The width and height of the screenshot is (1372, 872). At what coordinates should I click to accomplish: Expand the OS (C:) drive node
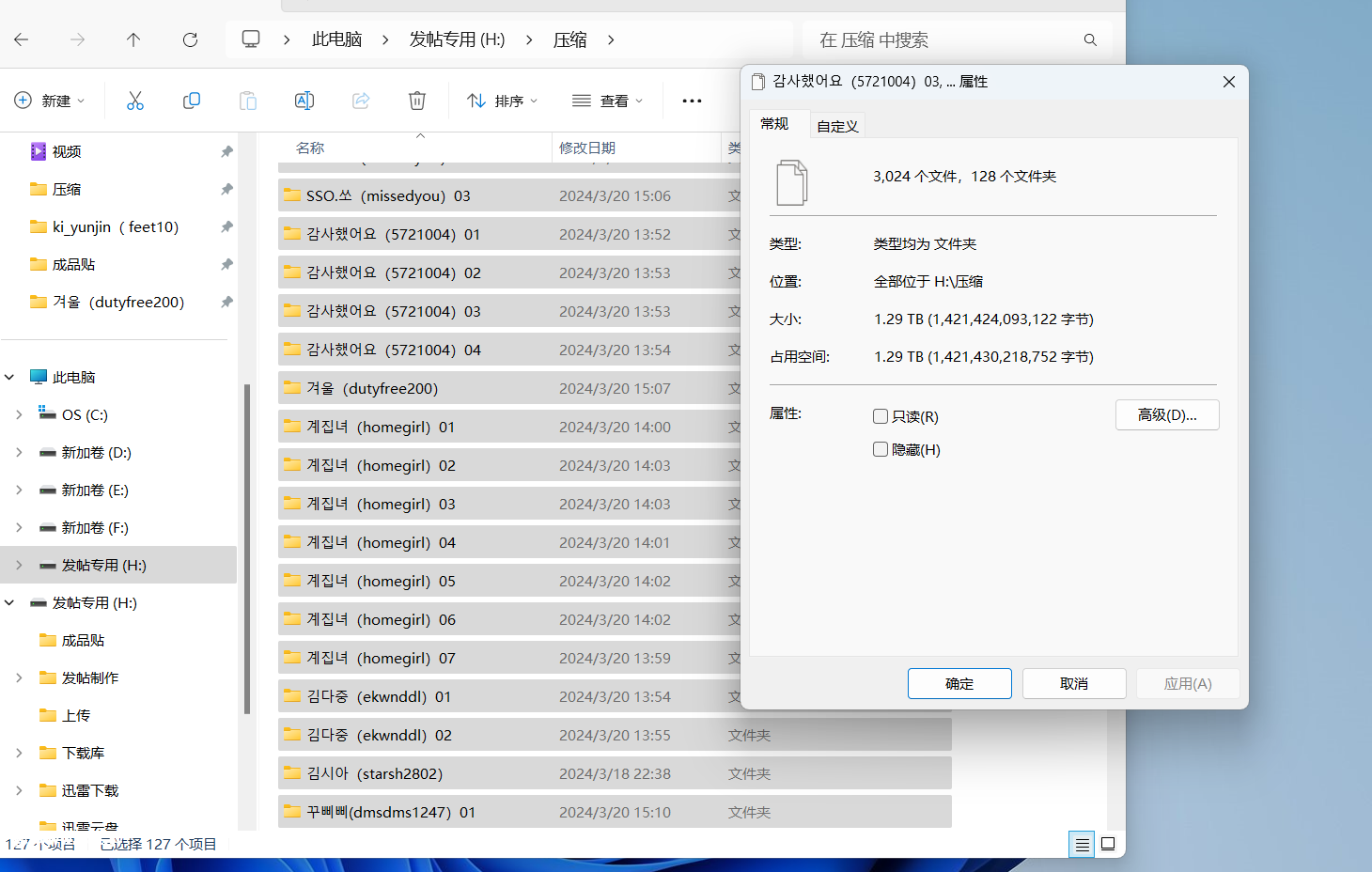(x=19, y=414)
